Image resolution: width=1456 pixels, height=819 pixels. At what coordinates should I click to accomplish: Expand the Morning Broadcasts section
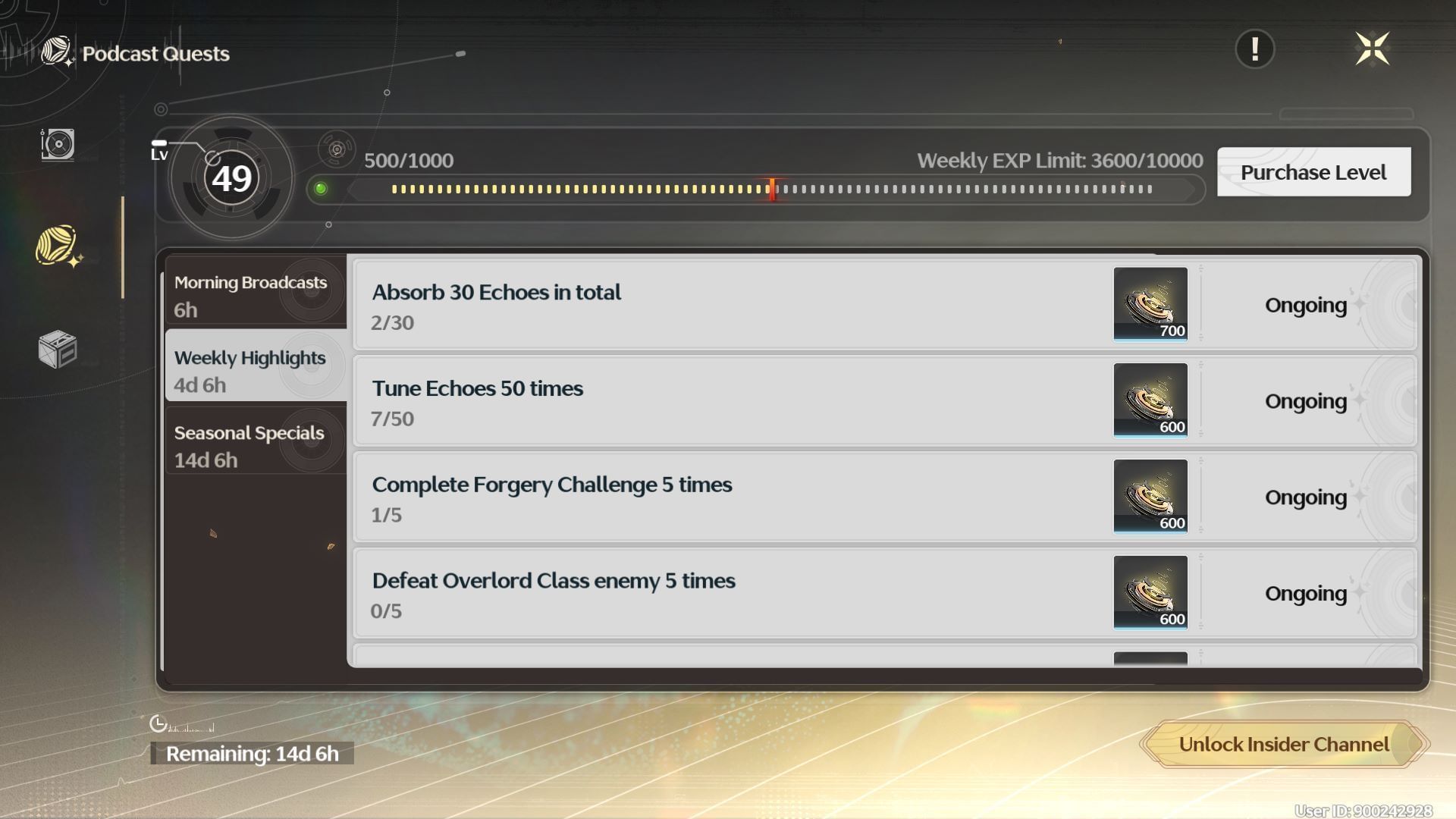coord(252,294)
